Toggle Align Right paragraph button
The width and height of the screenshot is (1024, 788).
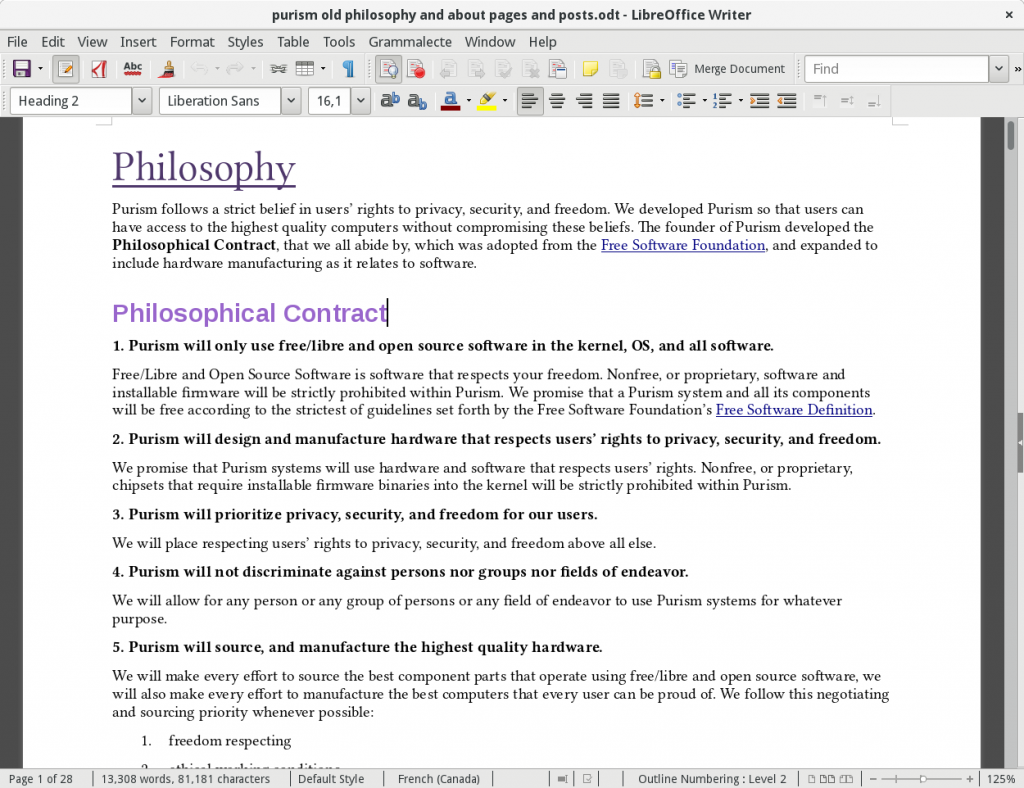point(584,101)
